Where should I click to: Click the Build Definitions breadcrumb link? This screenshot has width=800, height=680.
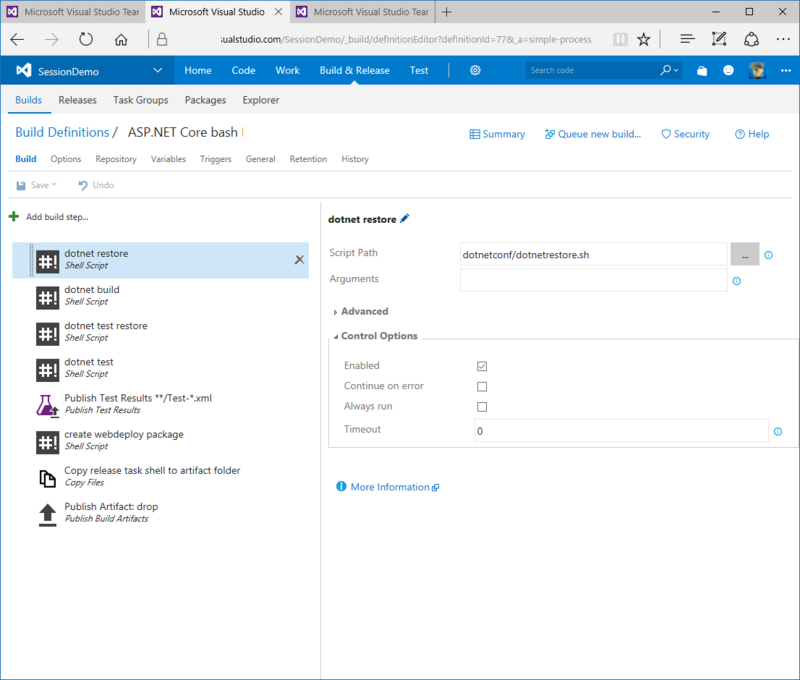(x=62, y=132)
